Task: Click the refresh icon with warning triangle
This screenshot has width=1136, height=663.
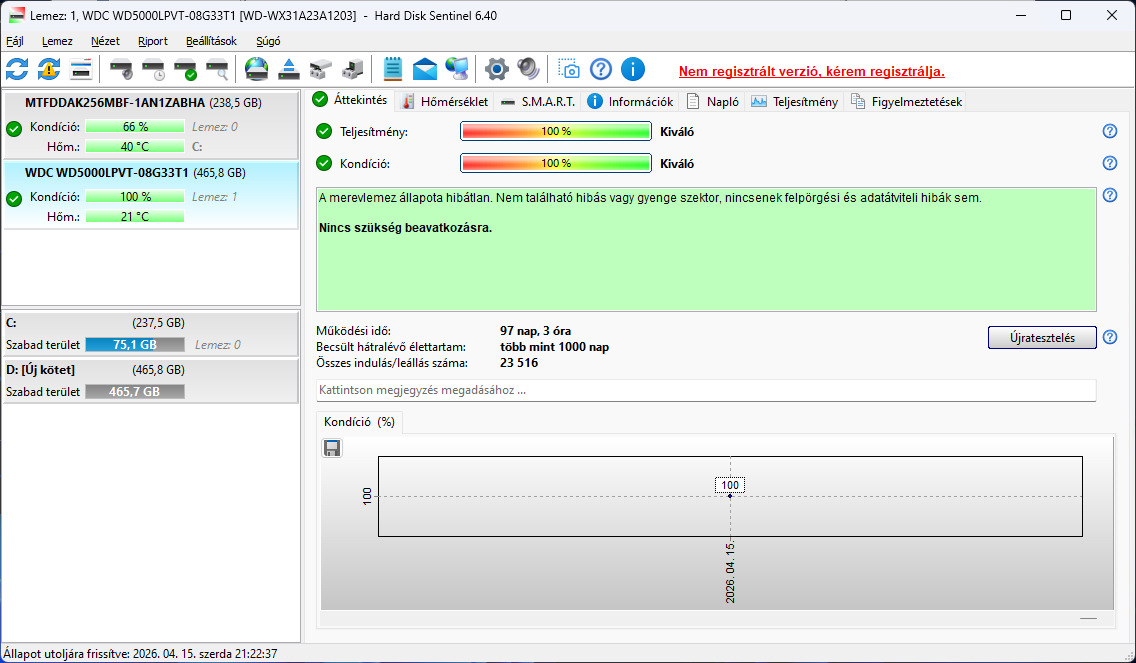Action: coord(49,70)
